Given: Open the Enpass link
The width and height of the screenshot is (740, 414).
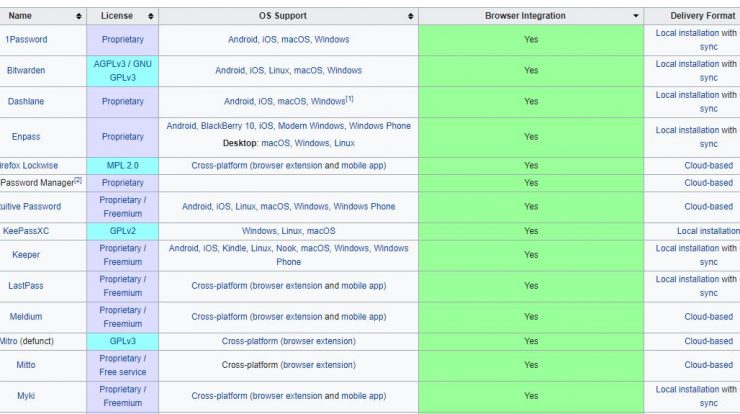Looking at the screenshot, I should (26, 137).
